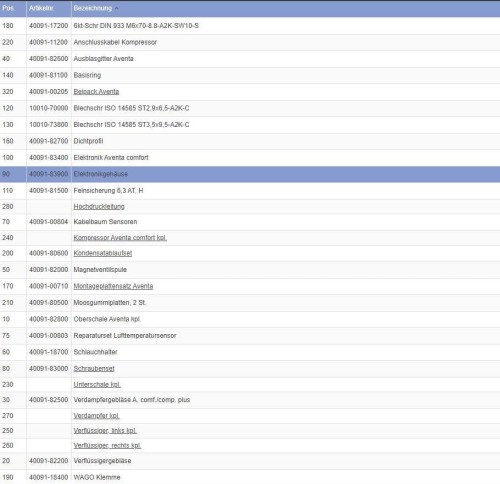This screenshot has width=500, height=484.
Task: Select article number 40091-82800 Oberschale row
Action: point(250,319)
